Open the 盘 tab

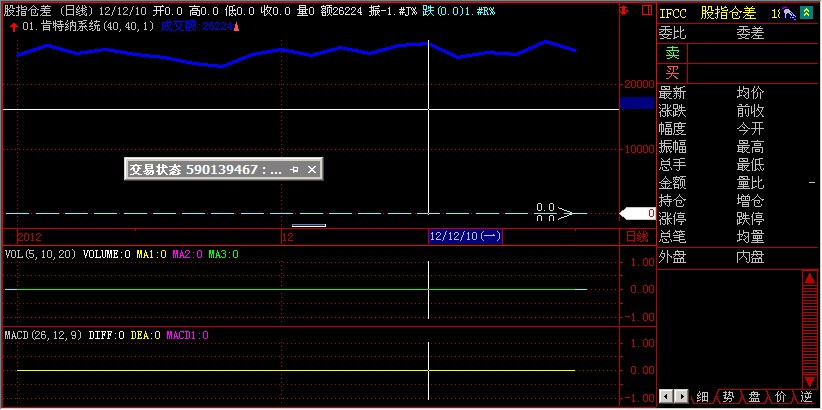(754, 397)
